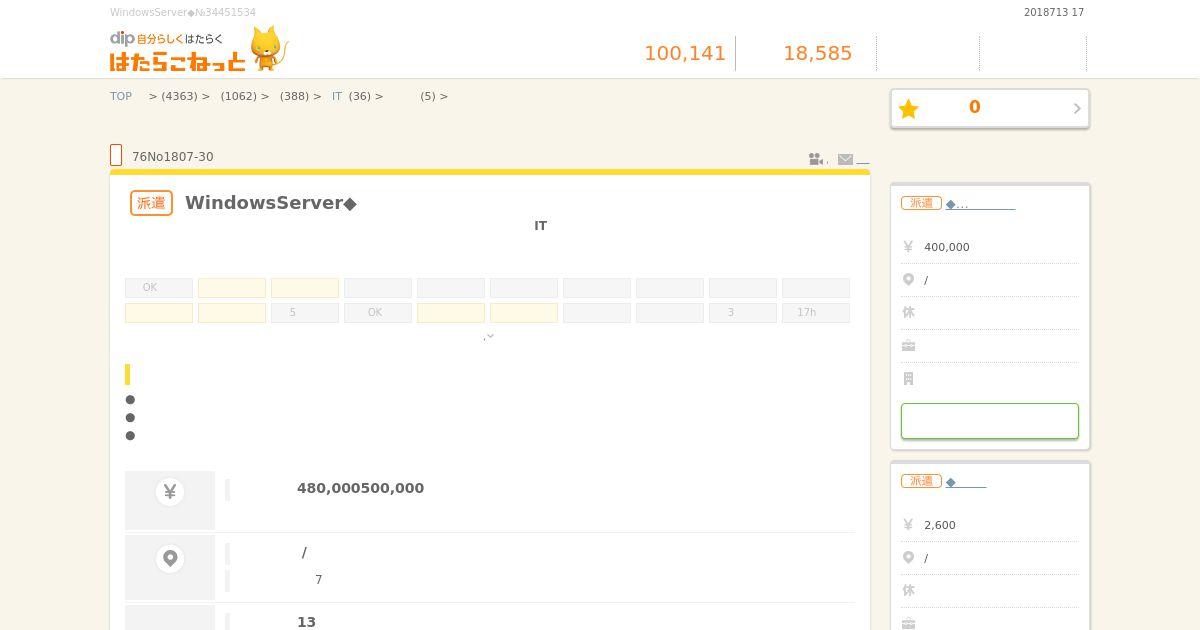Click the breadcrumb count (4363)
This screenshot has height=630, width=1200.
(x=179, y=96)
